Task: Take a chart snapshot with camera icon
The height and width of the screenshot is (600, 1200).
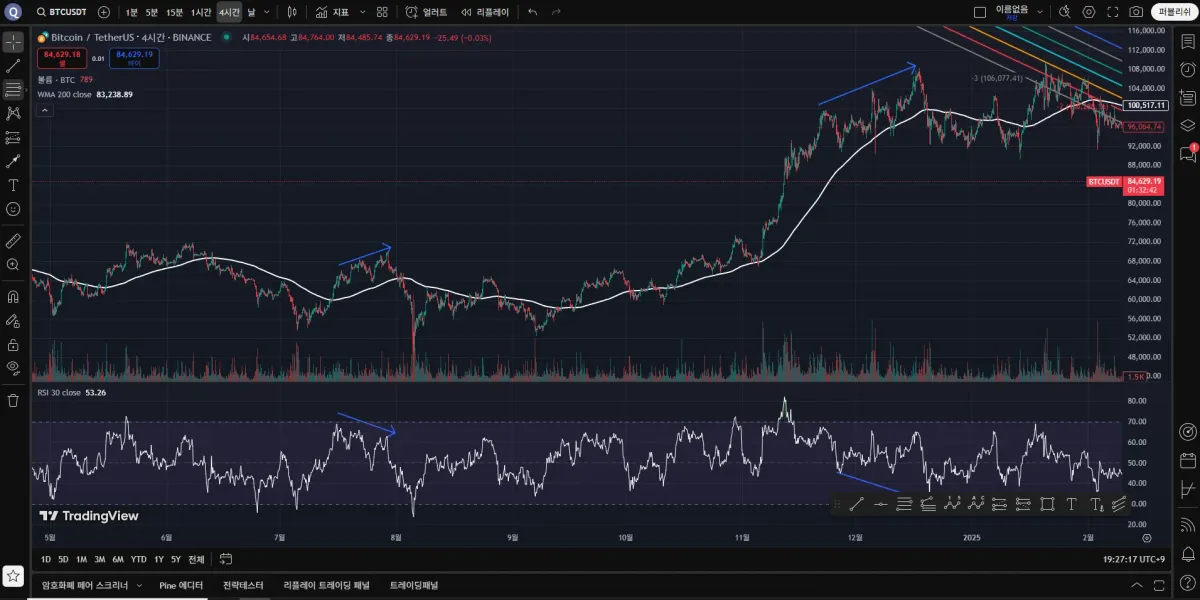Action: [1136, 12]
